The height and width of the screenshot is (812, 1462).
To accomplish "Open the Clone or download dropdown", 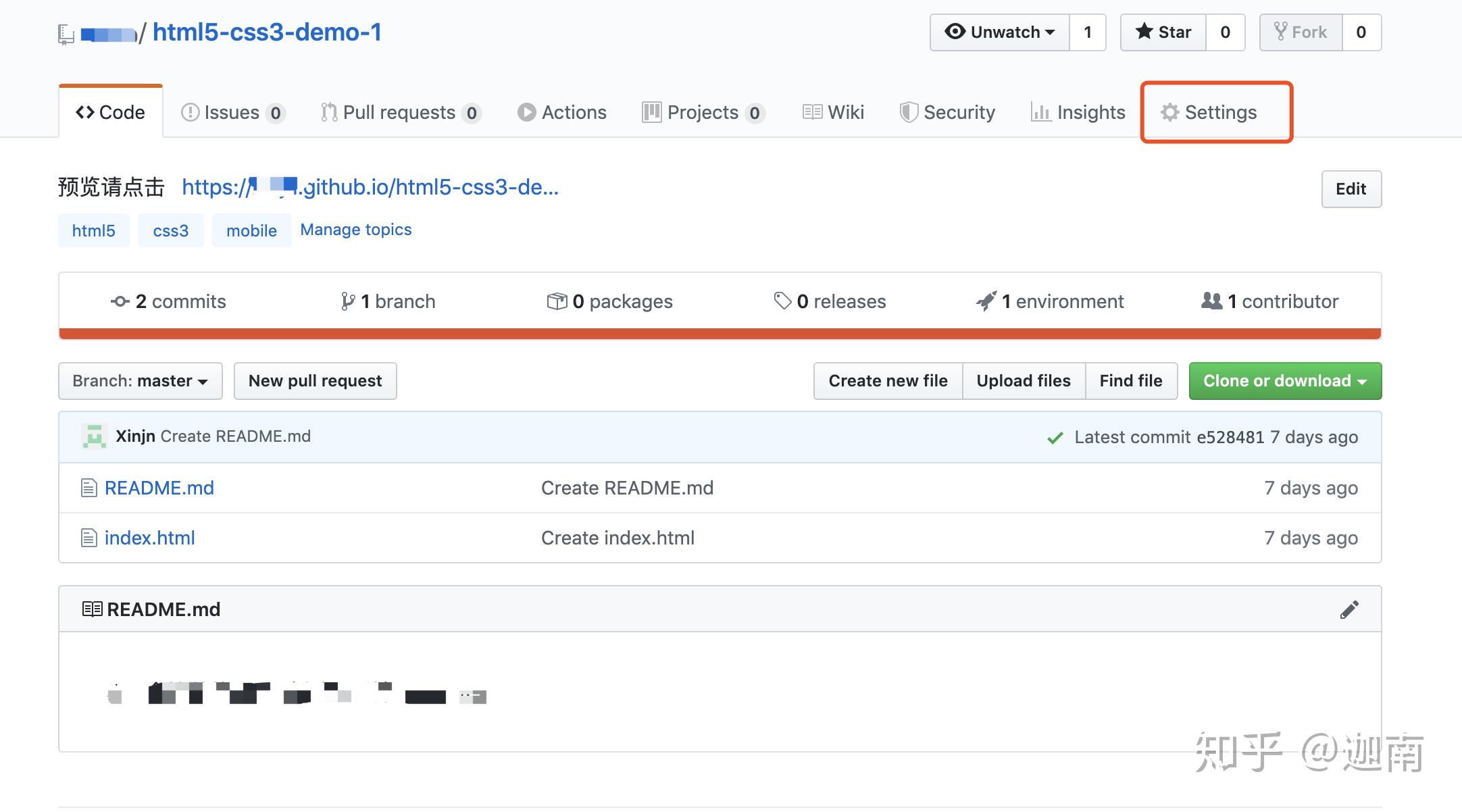I will (1284, 380).
